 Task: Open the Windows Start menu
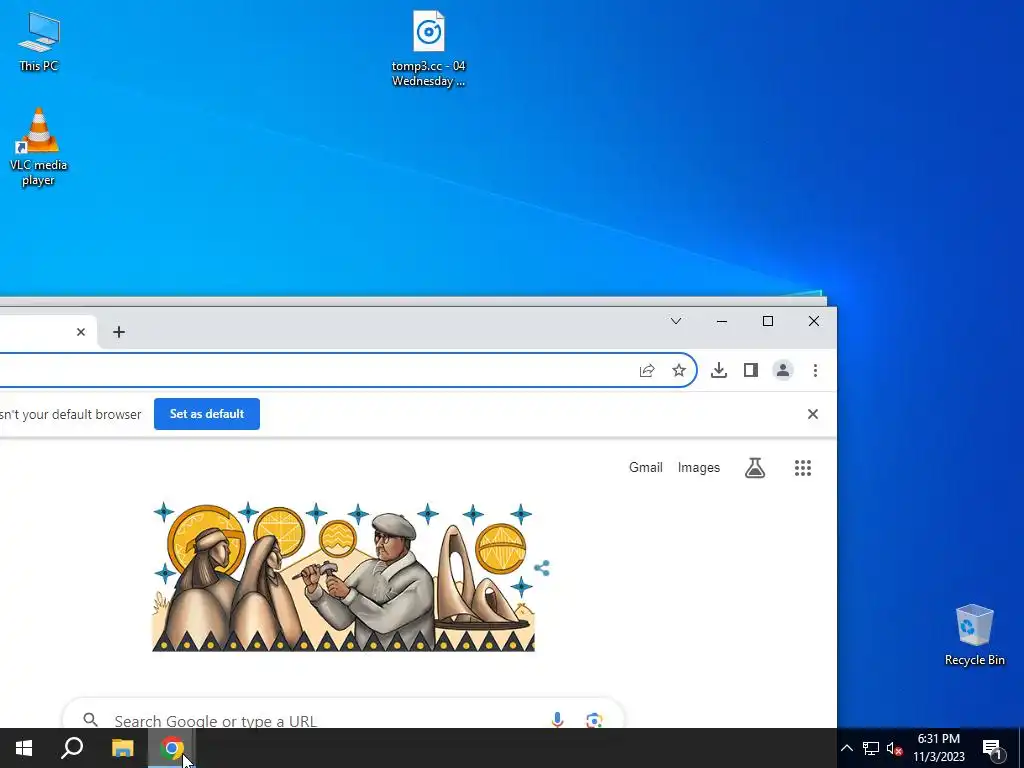point(24,748)
